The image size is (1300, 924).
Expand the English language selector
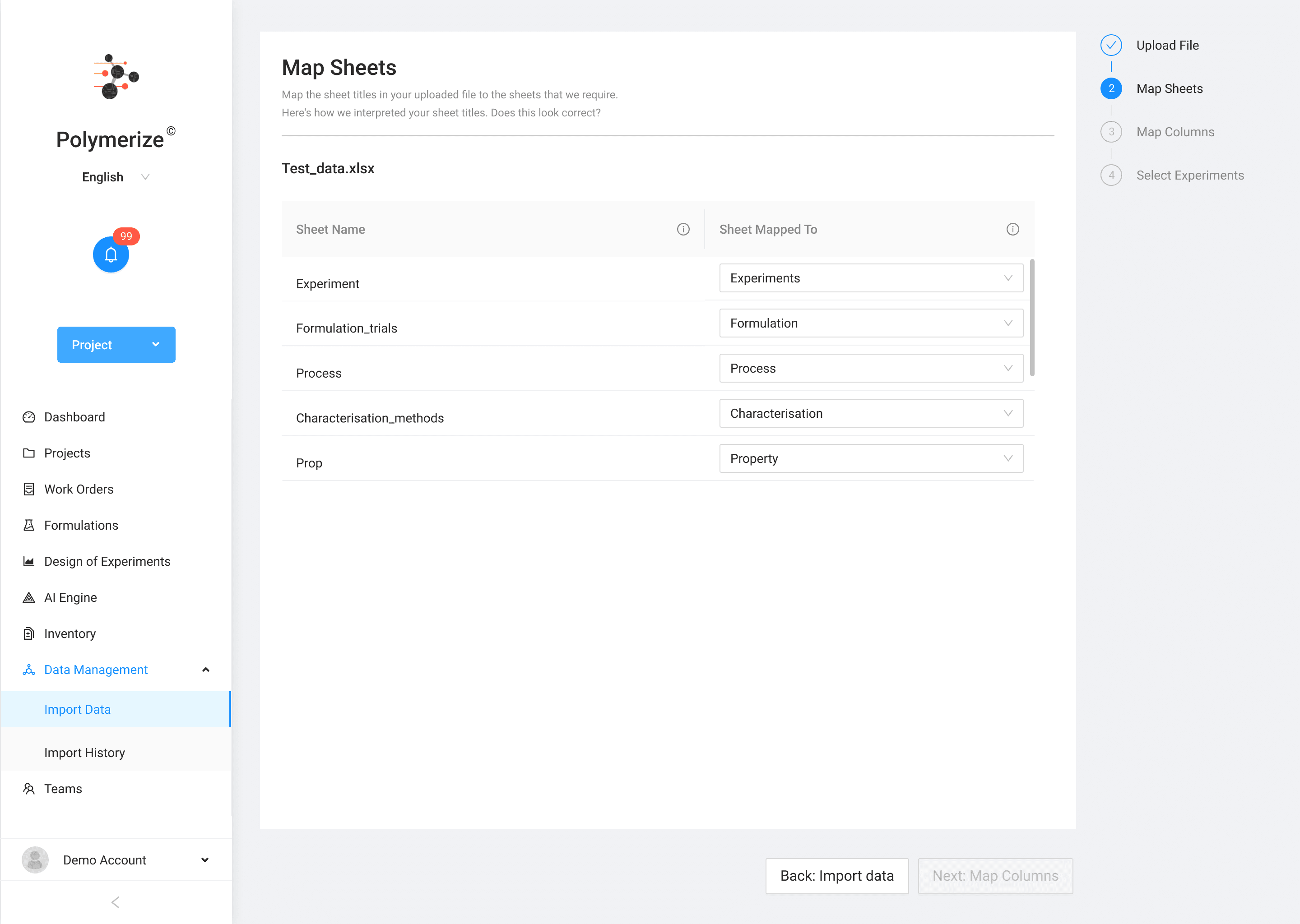[x=116, y=177]
